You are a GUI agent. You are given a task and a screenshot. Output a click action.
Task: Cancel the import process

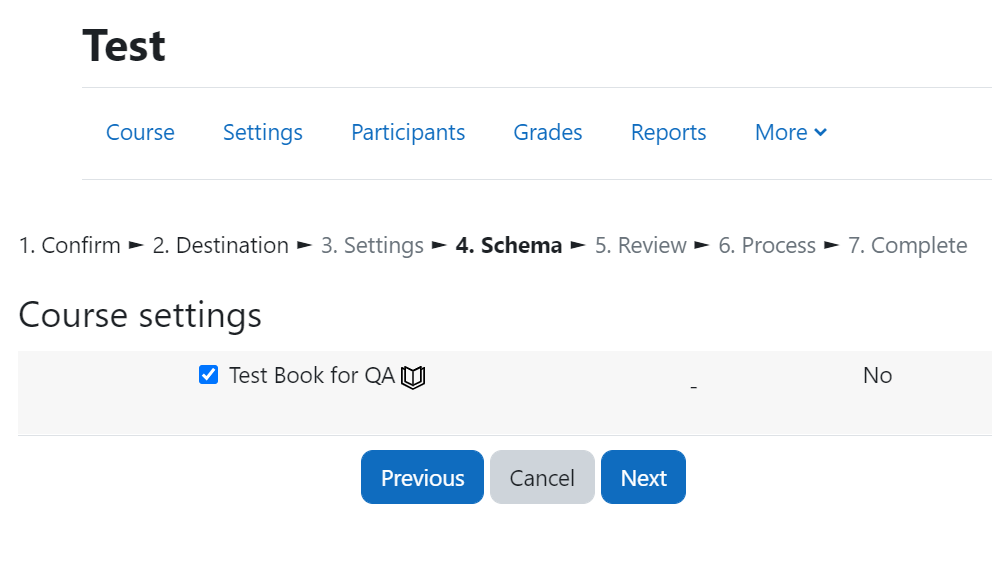(x=542, y=478)
